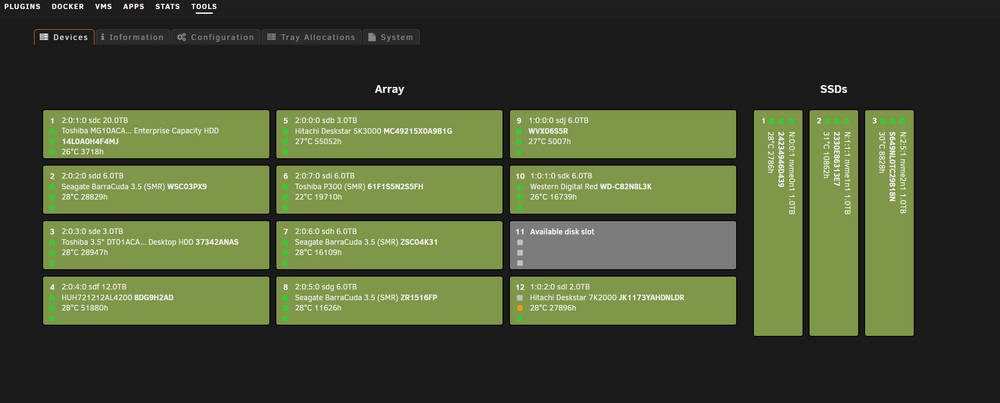
Task: Click serial number WD-C82N8L3K
Action: (626, 187)
